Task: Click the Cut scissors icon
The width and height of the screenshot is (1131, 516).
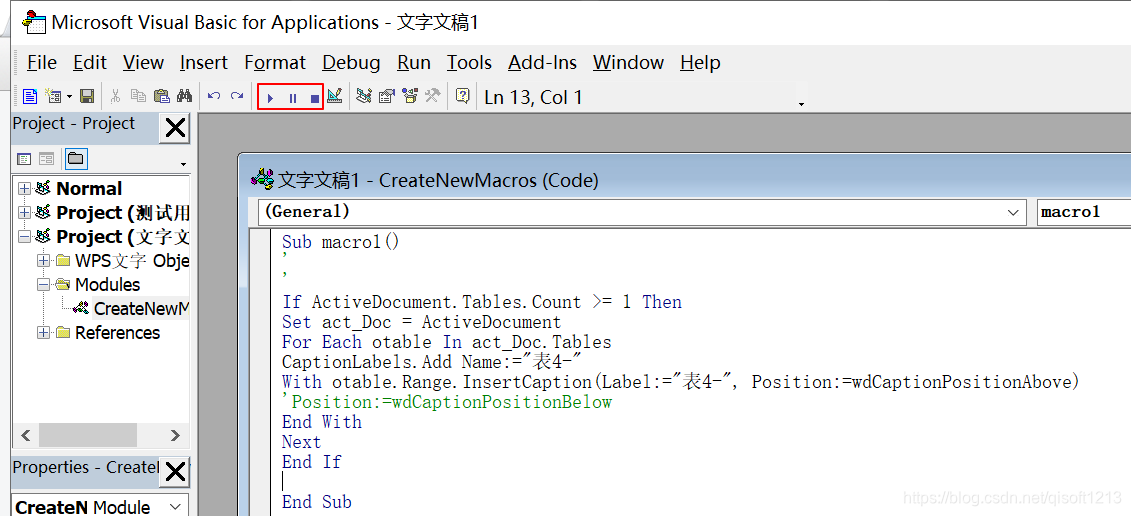Action: click(x=115, y=96)
